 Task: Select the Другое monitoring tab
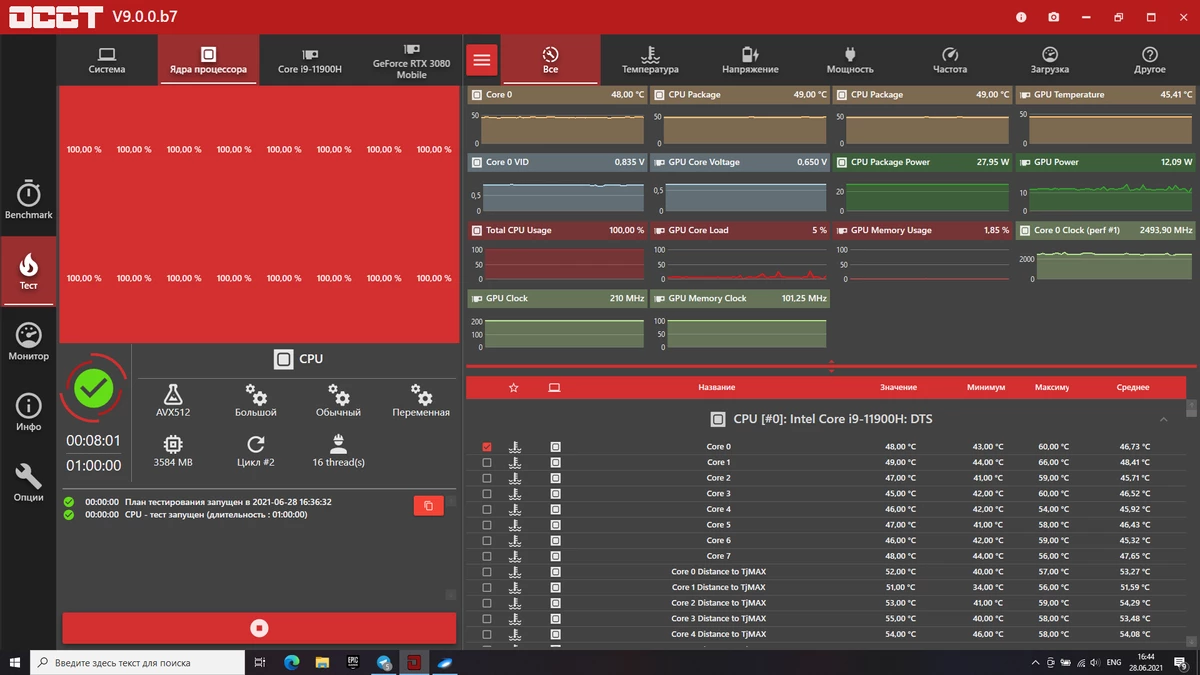coord(1150,60)
